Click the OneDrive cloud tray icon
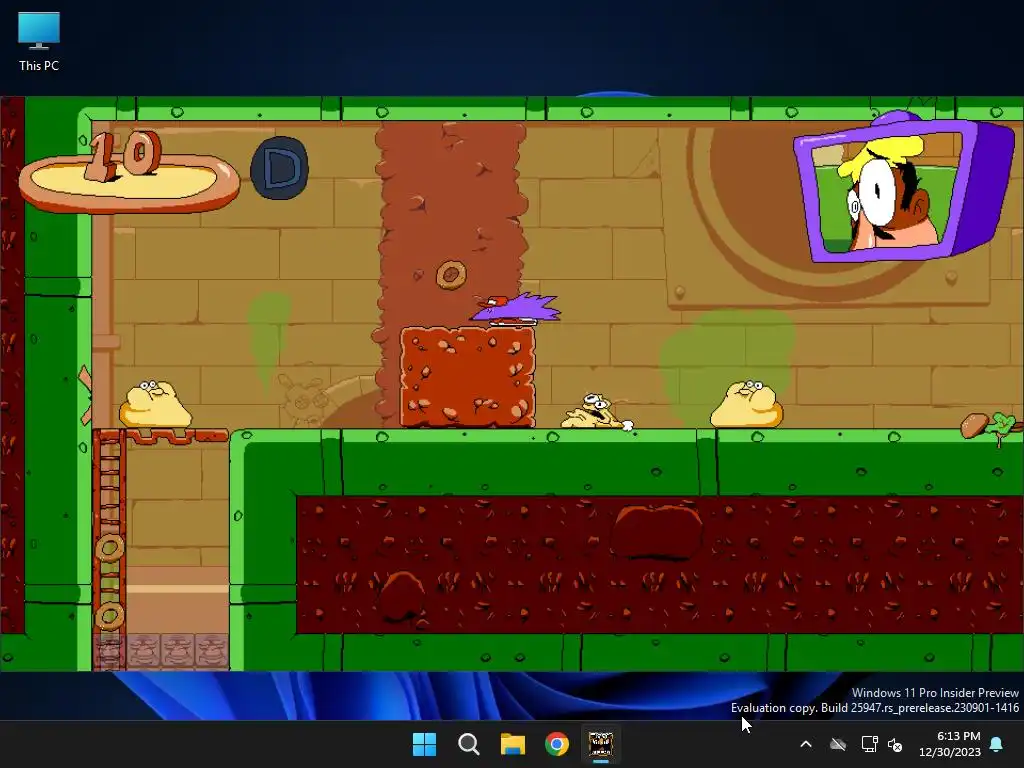The height and width of the screenshot is (768, 1024). coord(838,744)
